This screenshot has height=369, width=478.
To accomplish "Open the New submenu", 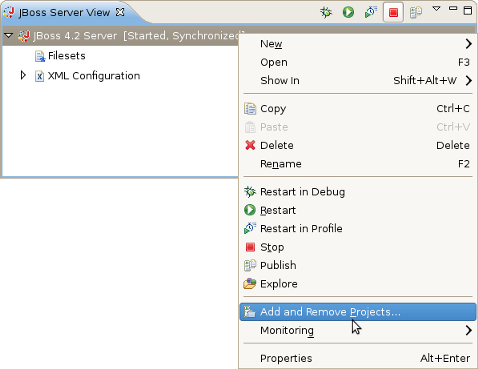I will coord(358,44).
